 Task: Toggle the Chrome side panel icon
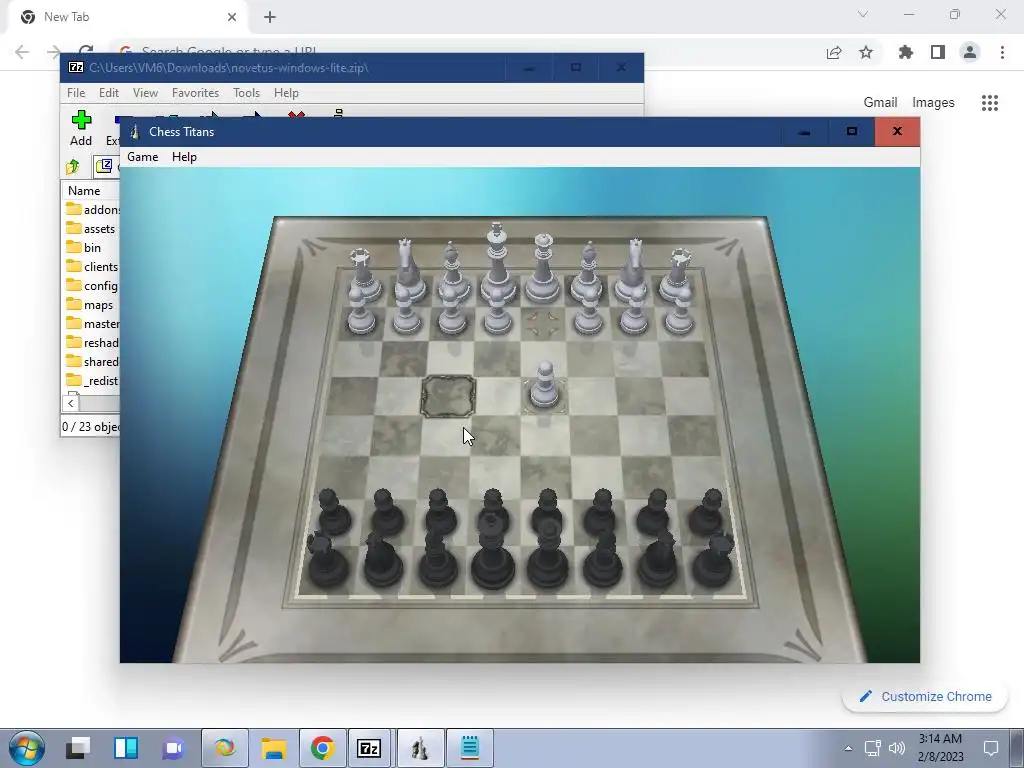coord(938,52)
